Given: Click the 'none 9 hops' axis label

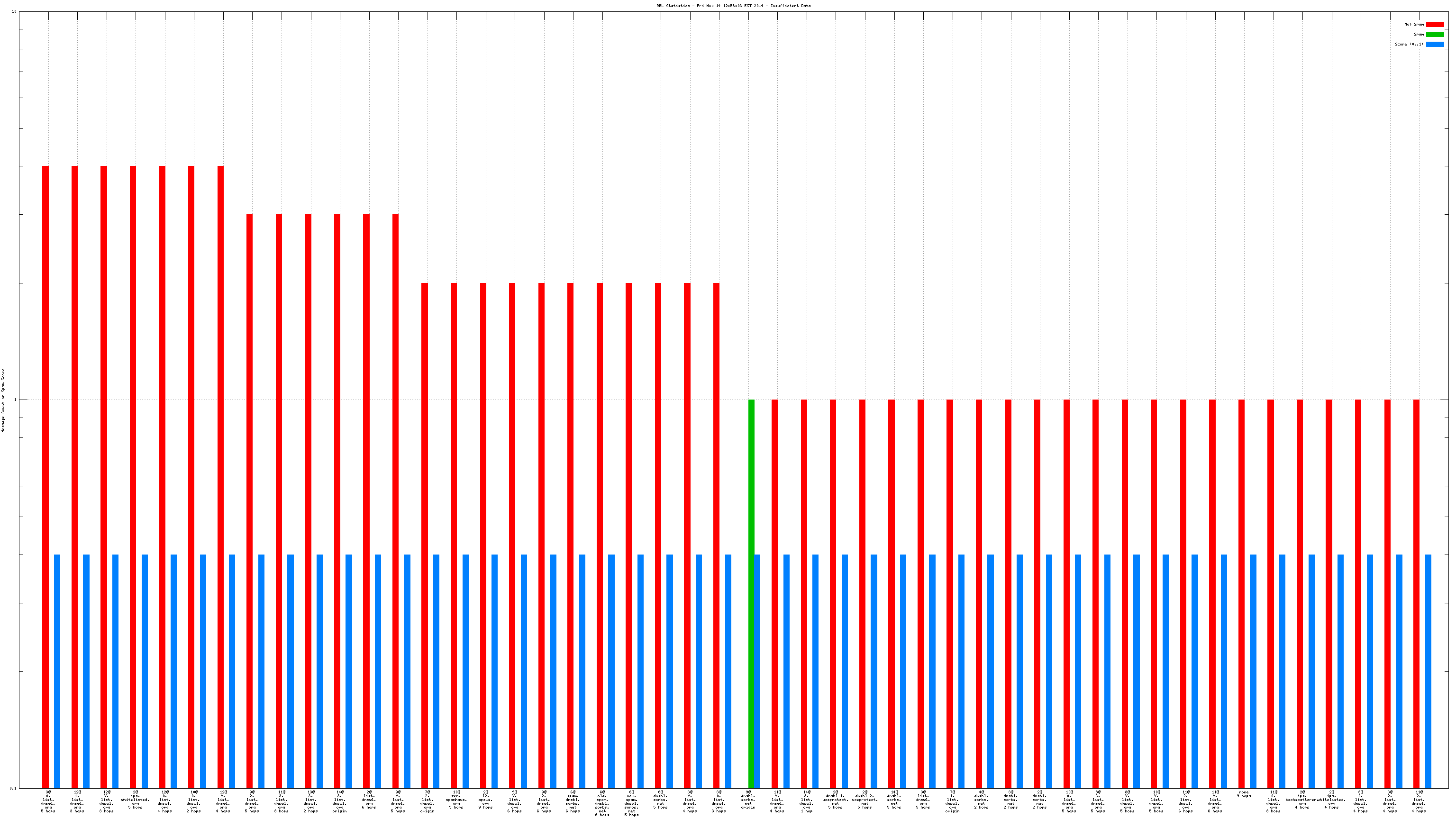Looking at the screenshot, I should pos(1244,794).
